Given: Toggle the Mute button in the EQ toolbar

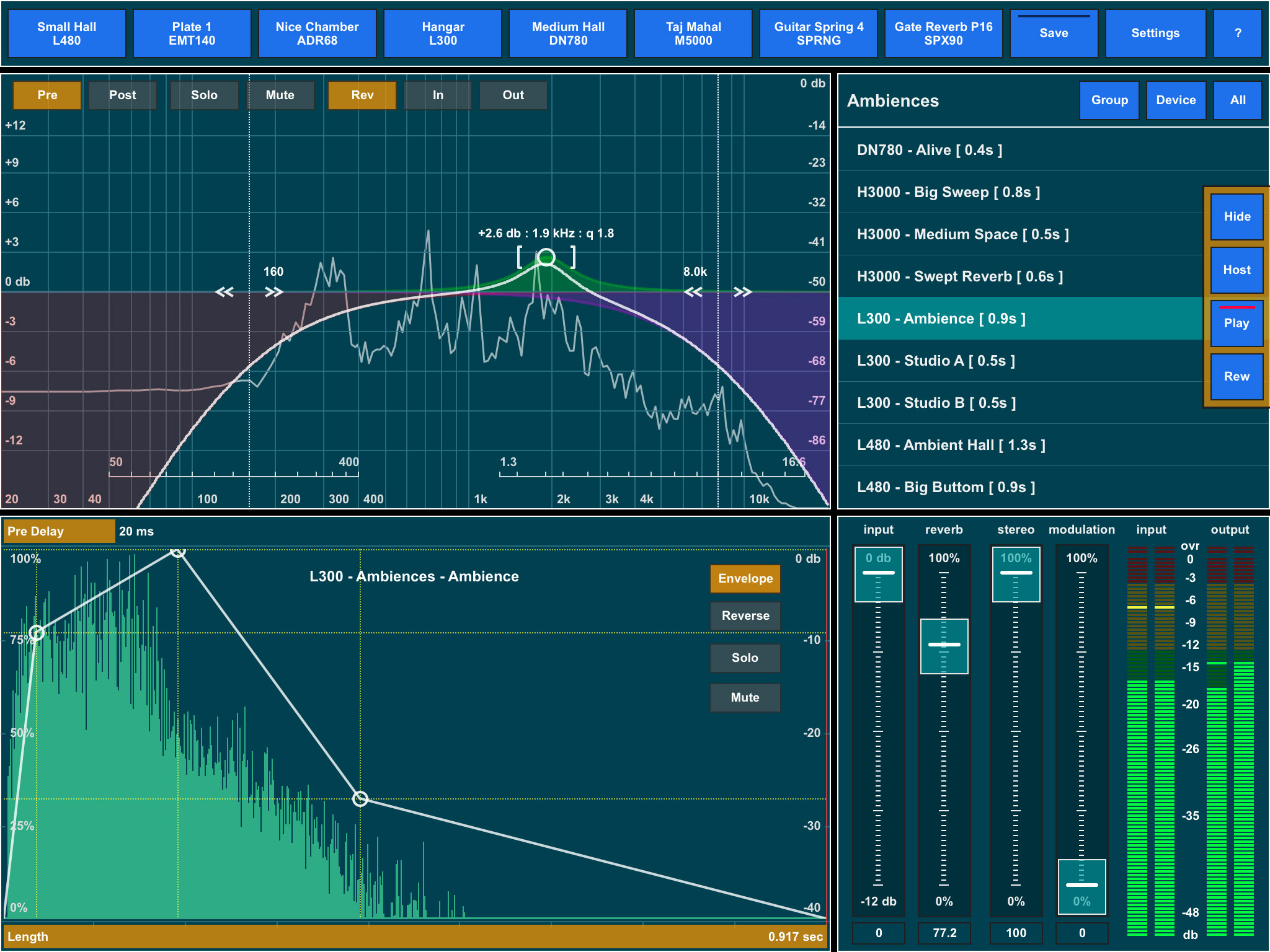Looking at the screenshot, I should pyautogui.click(x=280, y=95).
